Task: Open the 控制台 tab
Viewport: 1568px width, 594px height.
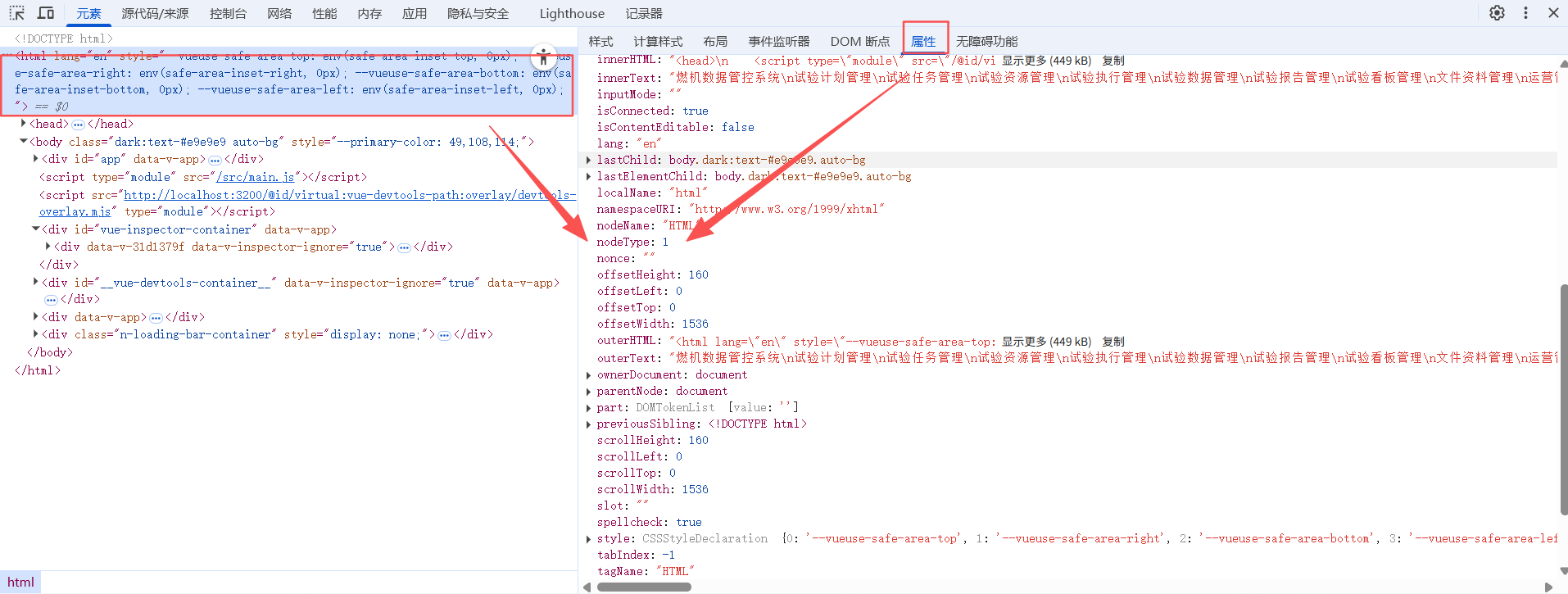Action: (228, 14)
